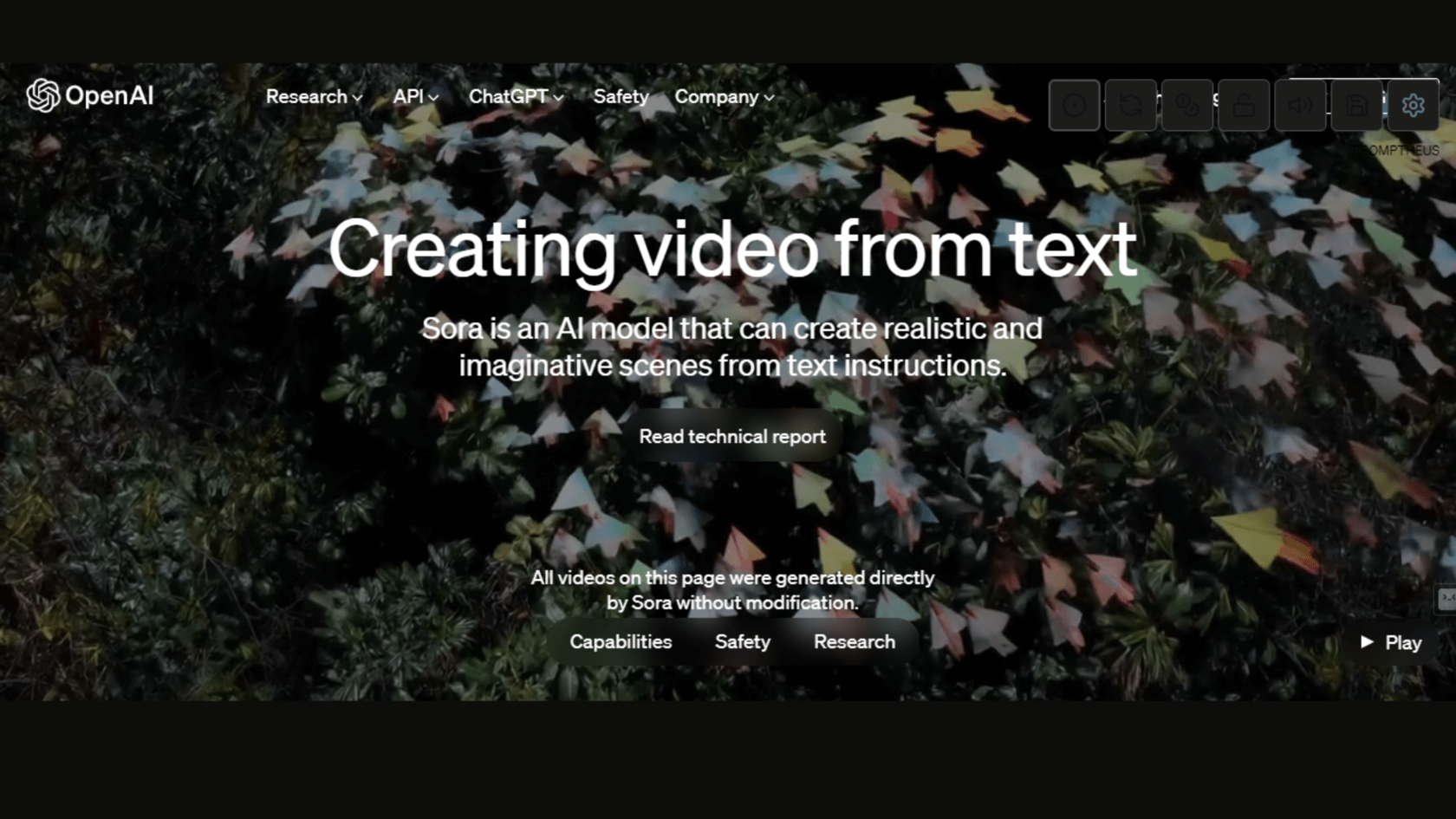This screenshot has height=819, width=1456.
Task: Click the Safety pill under the video caption
Action: pos(743,642)
